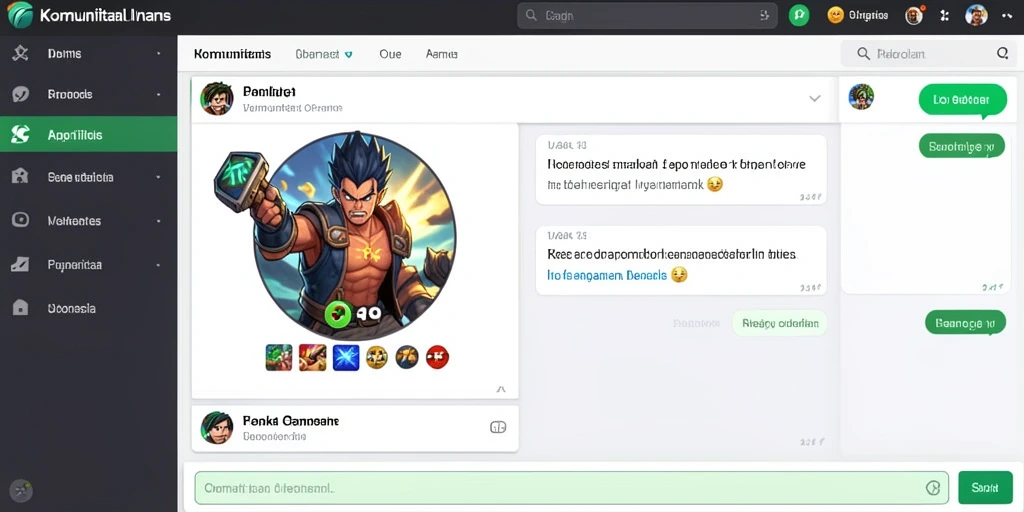Switch to the Komunitems tab
The image size is (1024, 512).
pos(232,54)
